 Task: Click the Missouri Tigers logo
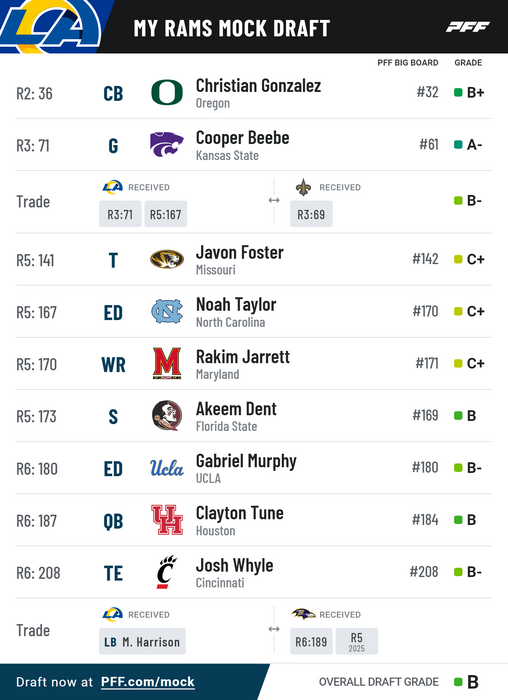pyautogui.click(x=167, y=259)
